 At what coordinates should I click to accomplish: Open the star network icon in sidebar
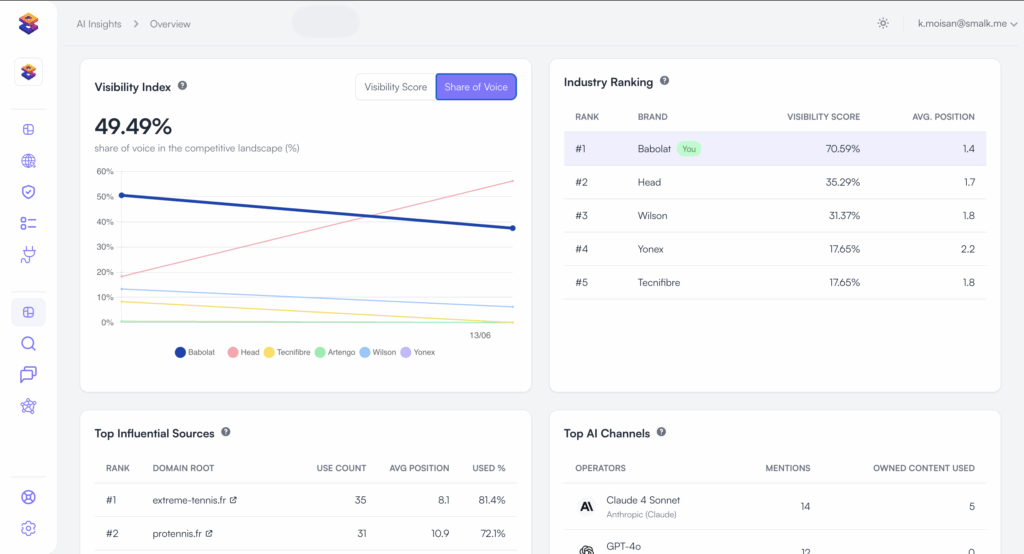tap(28, 406)
